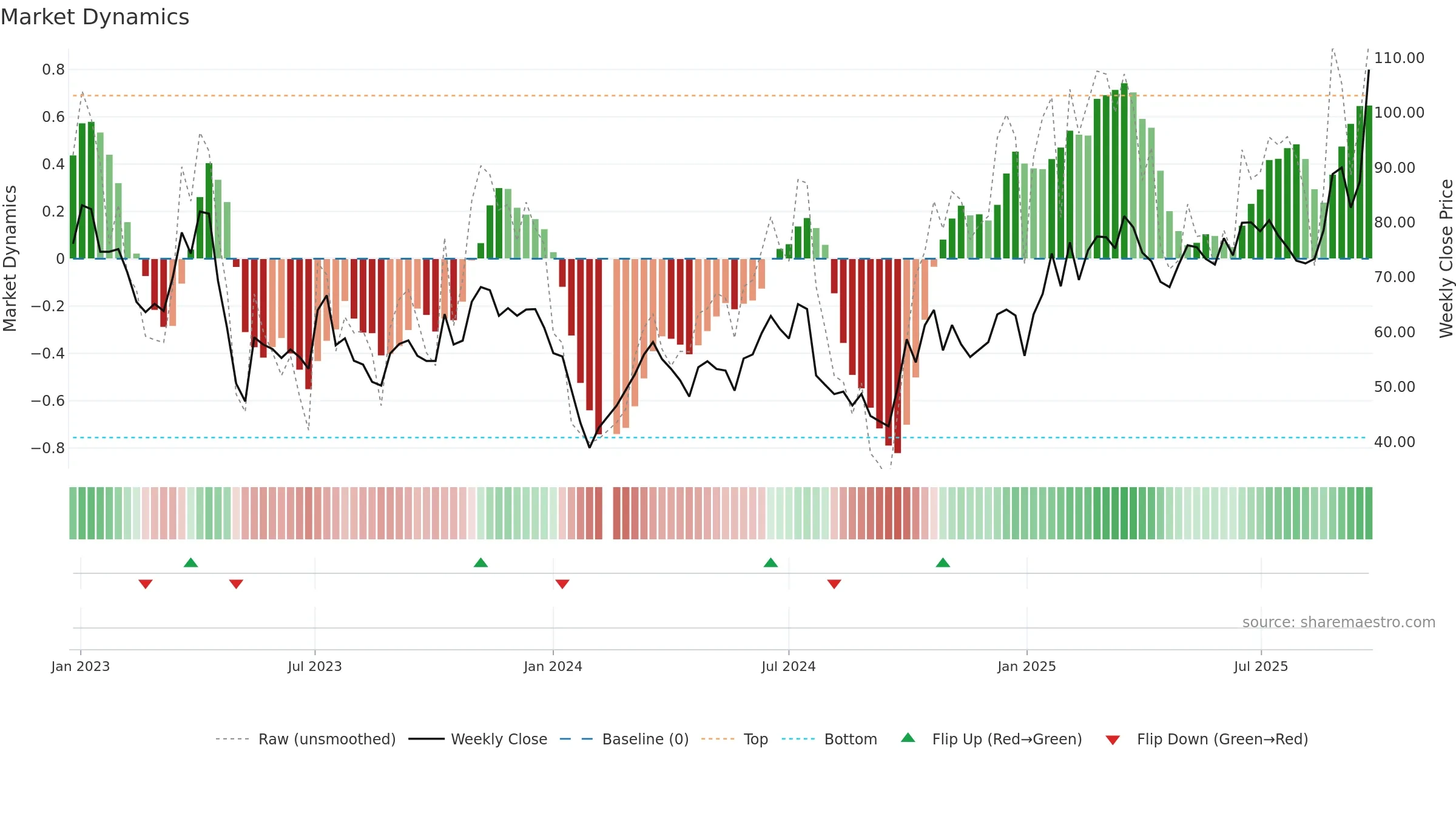
Task: Click the orange dashed Top line sample in legend
Action: click(x=718, y=739)
